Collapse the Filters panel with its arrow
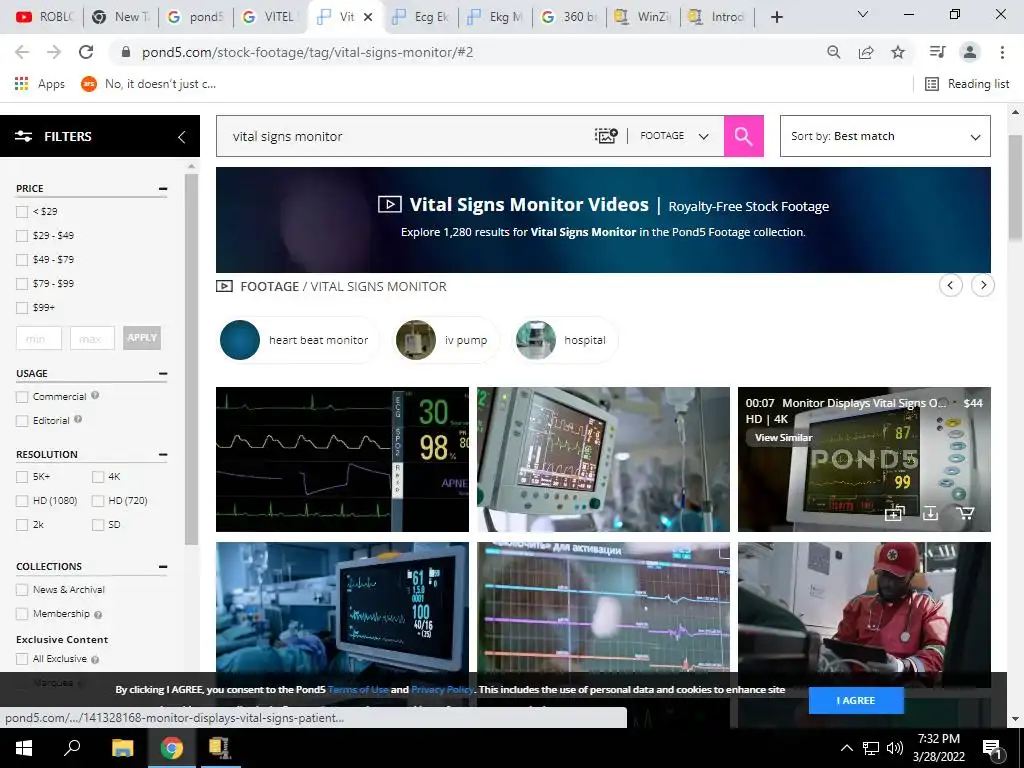This screenshot has height=768, width=1024. pos(182,136)
